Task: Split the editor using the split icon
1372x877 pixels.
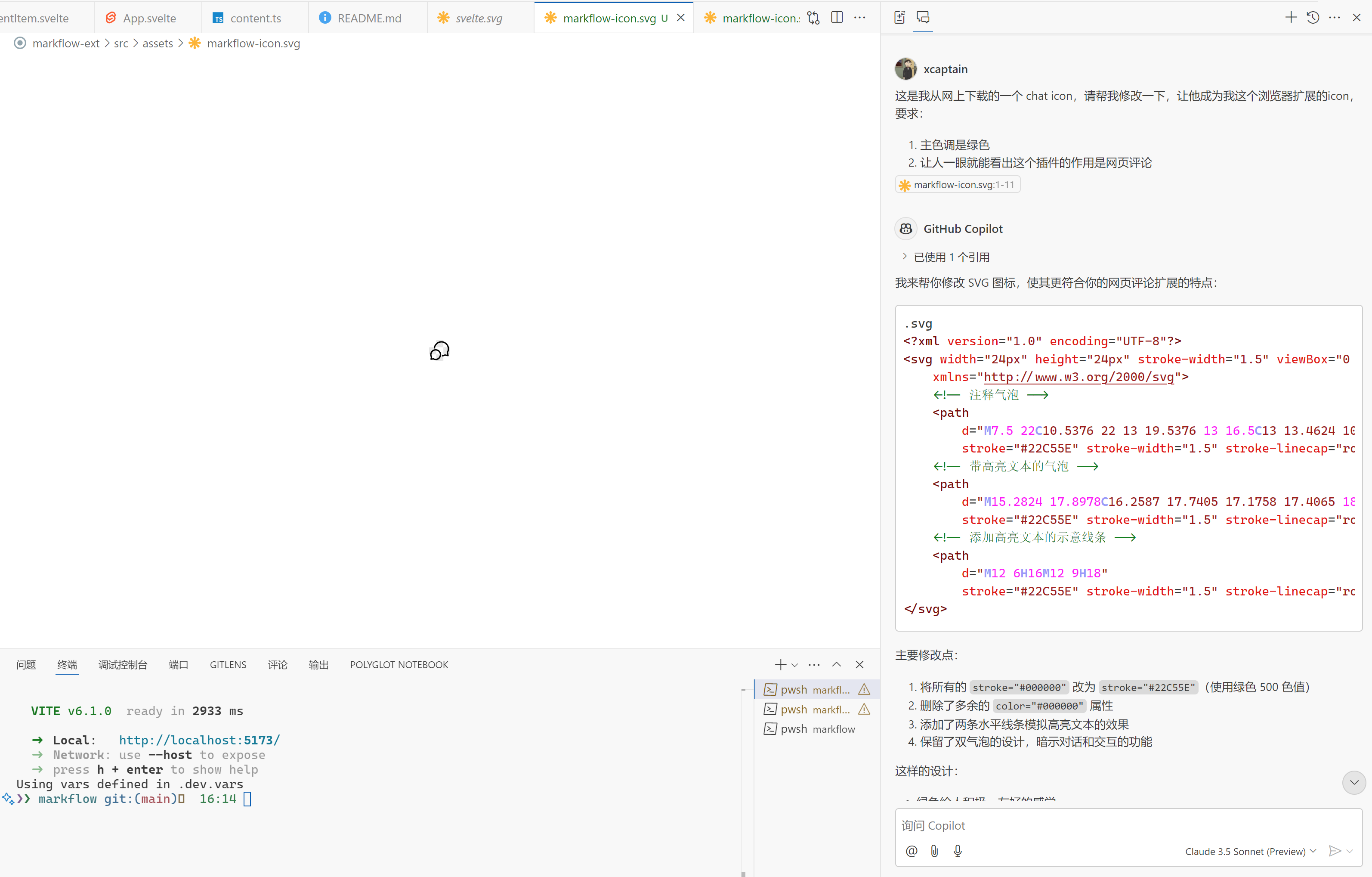Action: click(x=837, y=18)
